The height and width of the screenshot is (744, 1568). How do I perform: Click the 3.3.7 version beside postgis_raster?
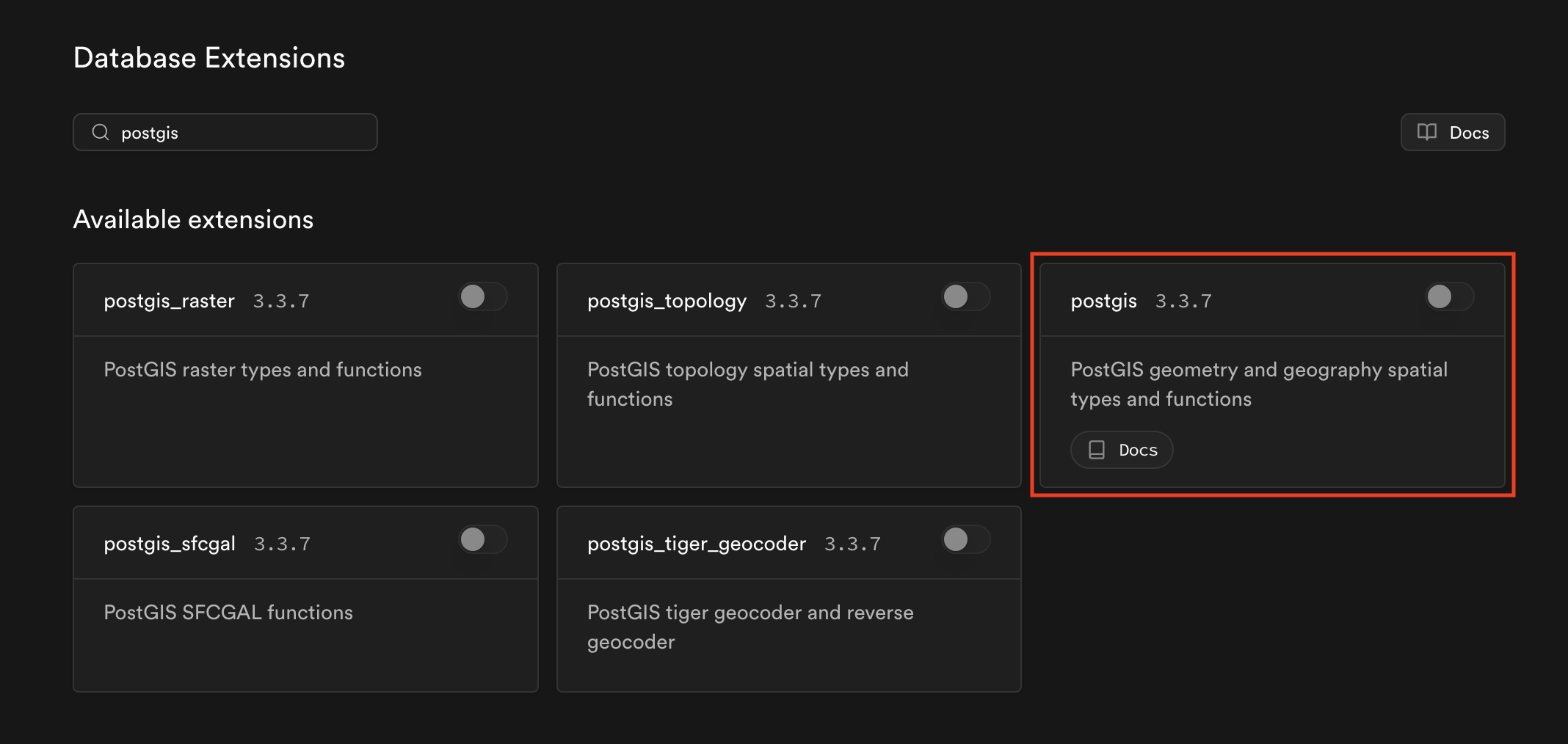(x=281, y=301)
